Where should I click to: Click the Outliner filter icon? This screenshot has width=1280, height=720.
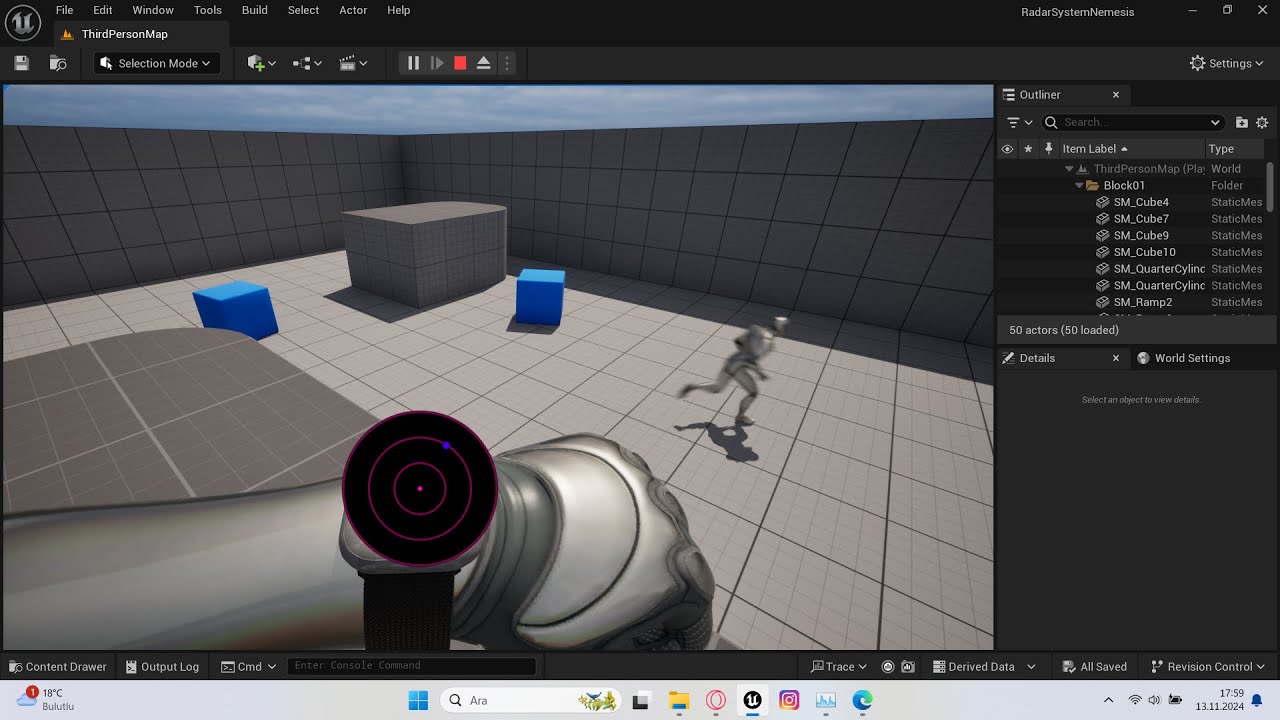[1018, 122]
